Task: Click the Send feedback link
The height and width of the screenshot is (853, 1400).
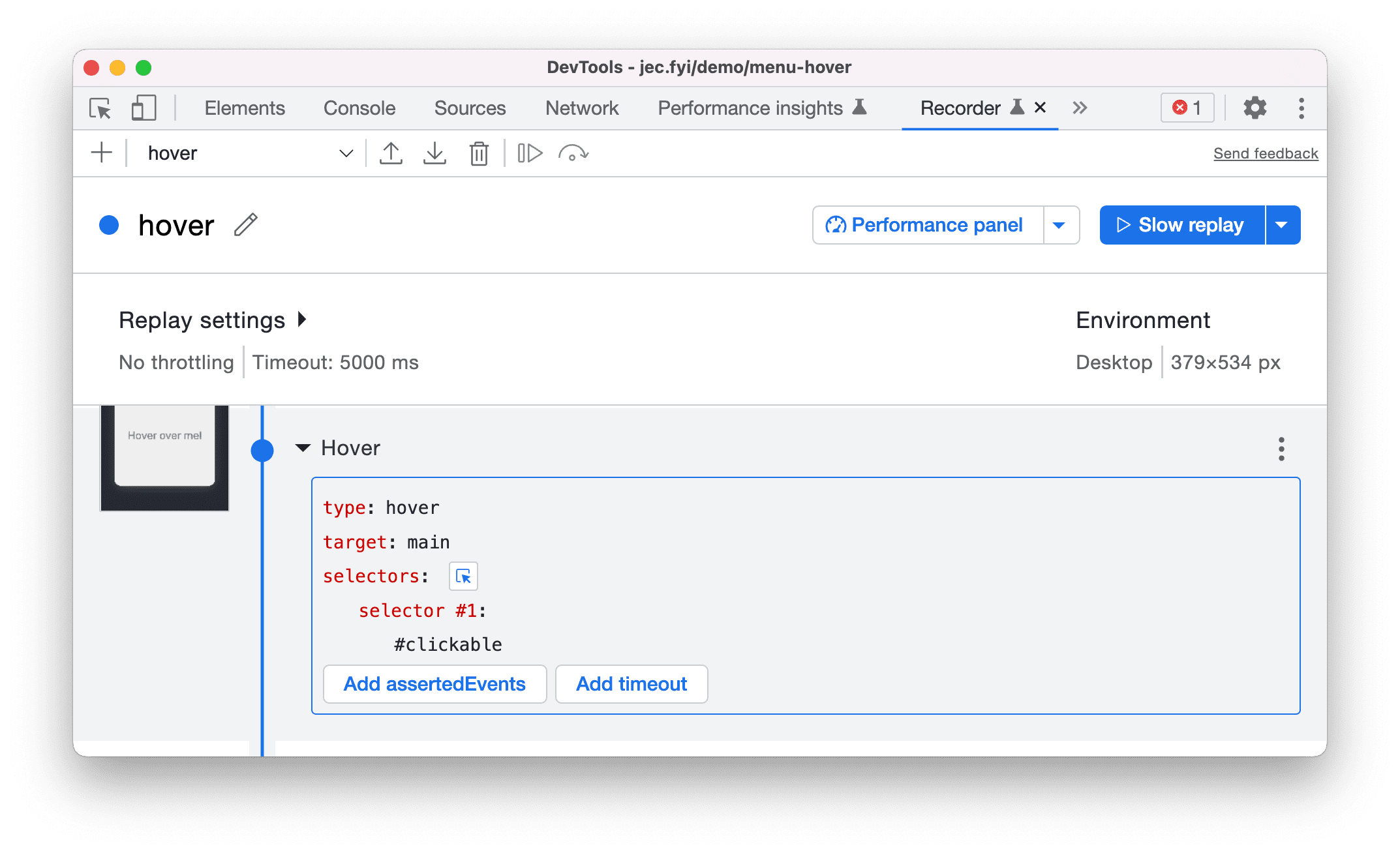Action: 1265,152
